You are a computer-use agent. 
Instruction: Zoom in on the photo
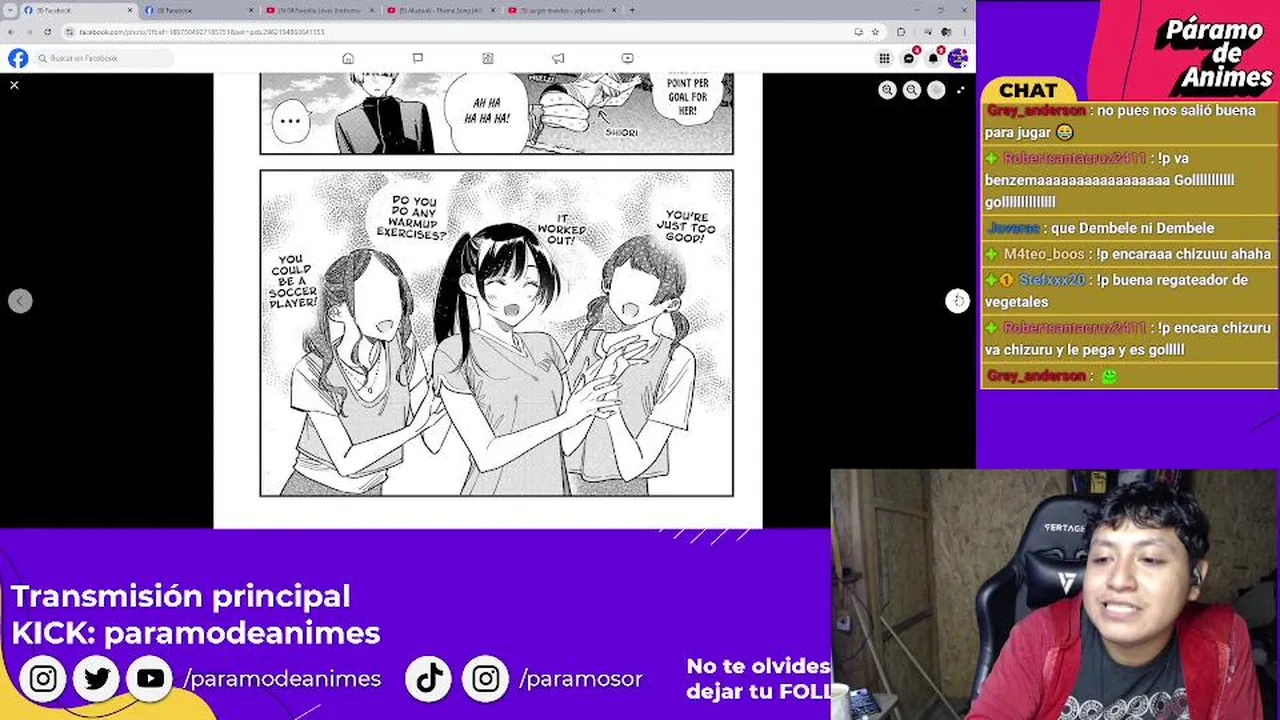click(x=887, y=90)
